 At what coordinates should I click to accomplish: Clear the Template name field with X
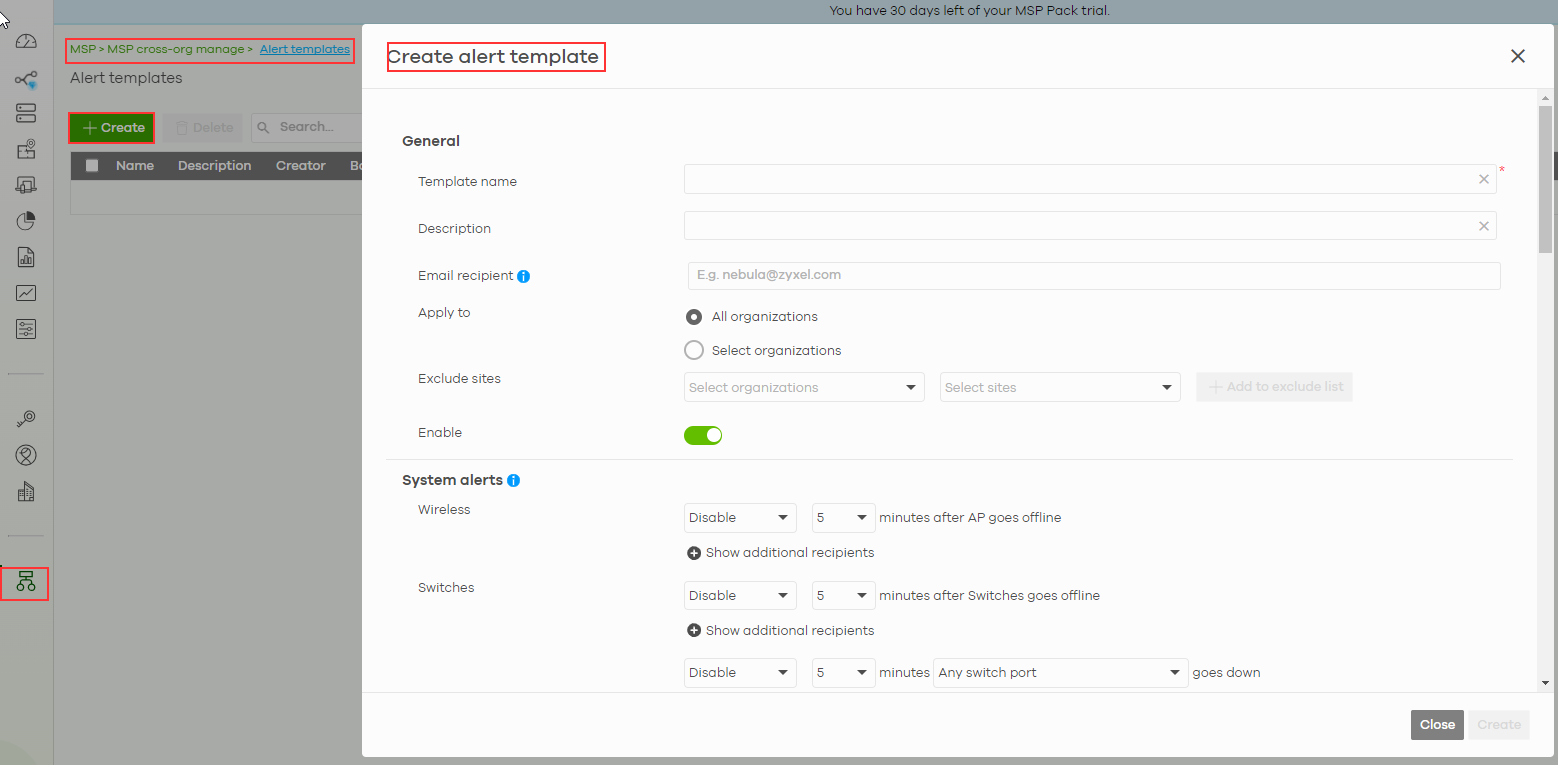click(x=1483, y=179)
